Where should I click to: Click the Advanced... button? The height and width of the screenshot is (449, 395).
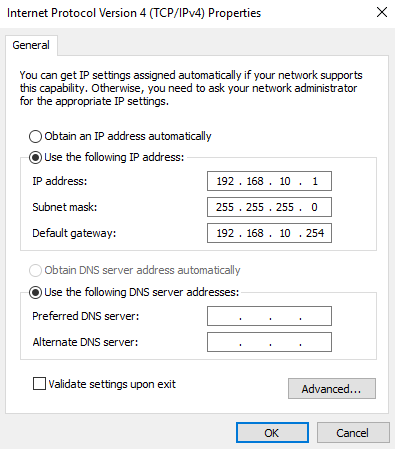click(x=332, y=388)
